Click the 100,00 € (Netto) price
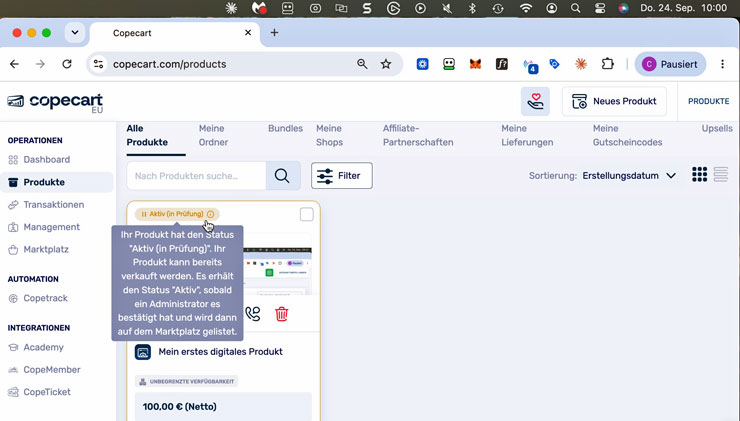The width and height of the screenshot is (740, 421). pos(179,406)
